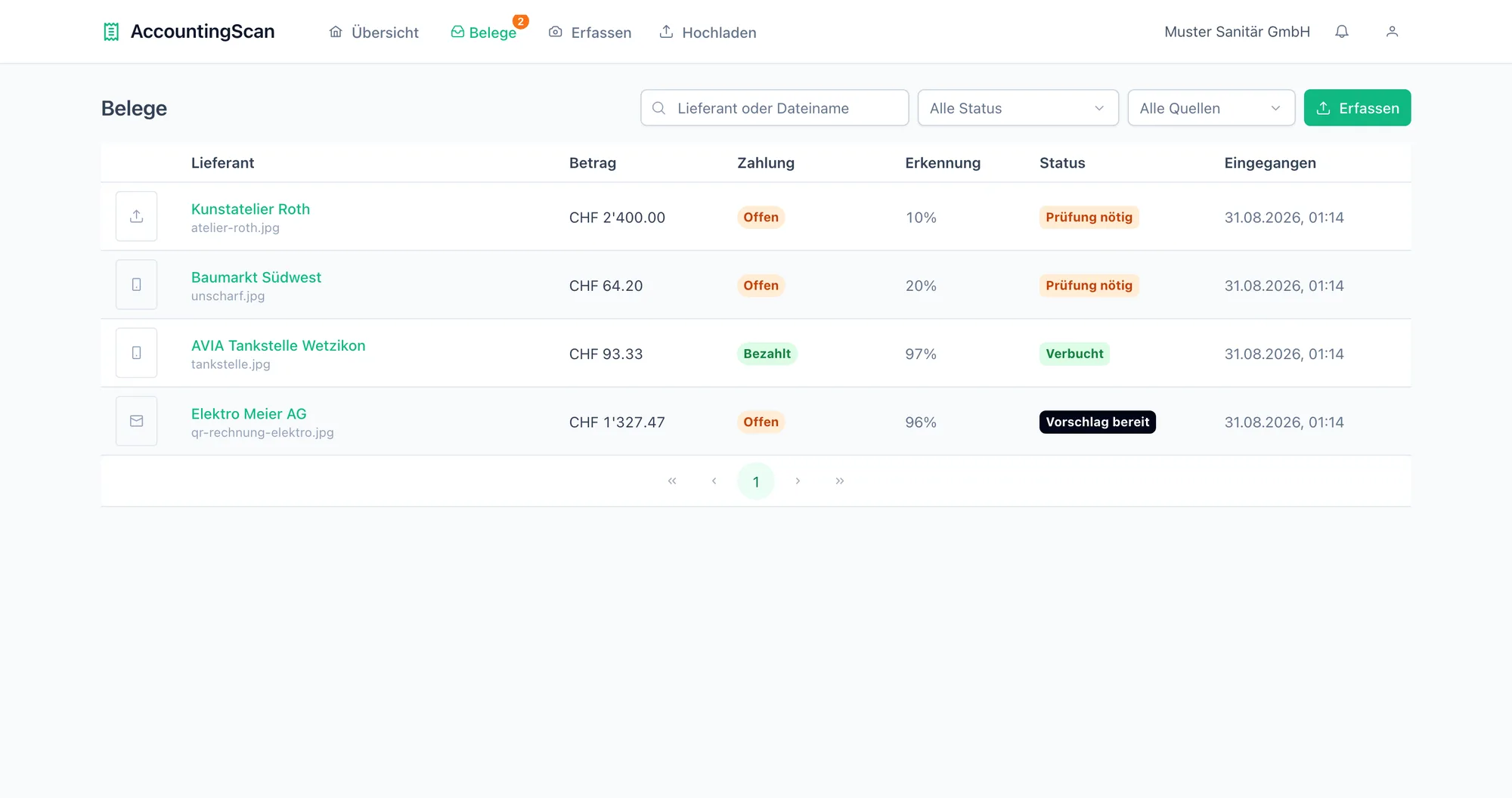Open the Belege navigation tab
The width and height of the screenshot is (1512, 798).
484,32
